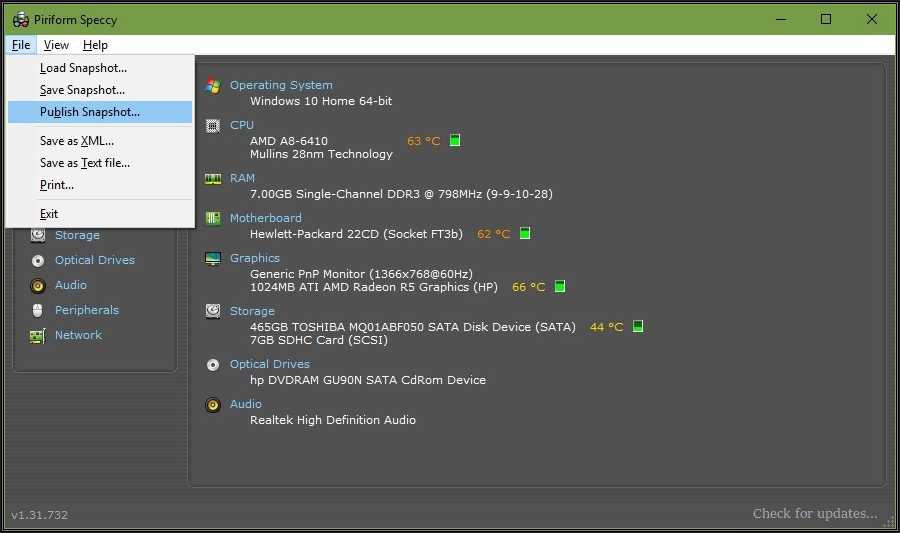Choose Load Snapshot from File menu
The image size is (900, 533).
click(100, 68)
